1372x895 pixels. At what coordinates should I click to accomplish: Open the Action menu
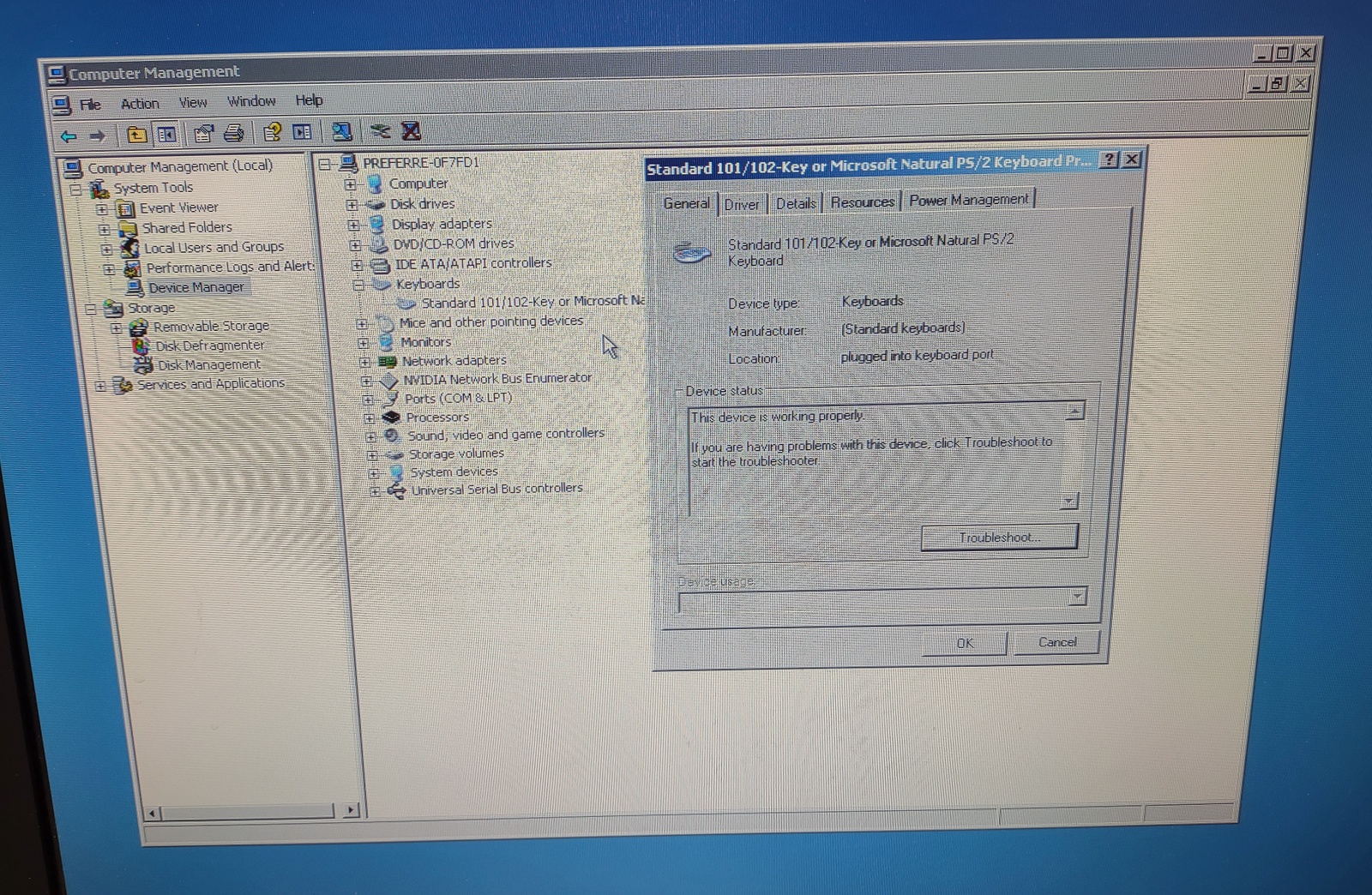pos(140,104)
